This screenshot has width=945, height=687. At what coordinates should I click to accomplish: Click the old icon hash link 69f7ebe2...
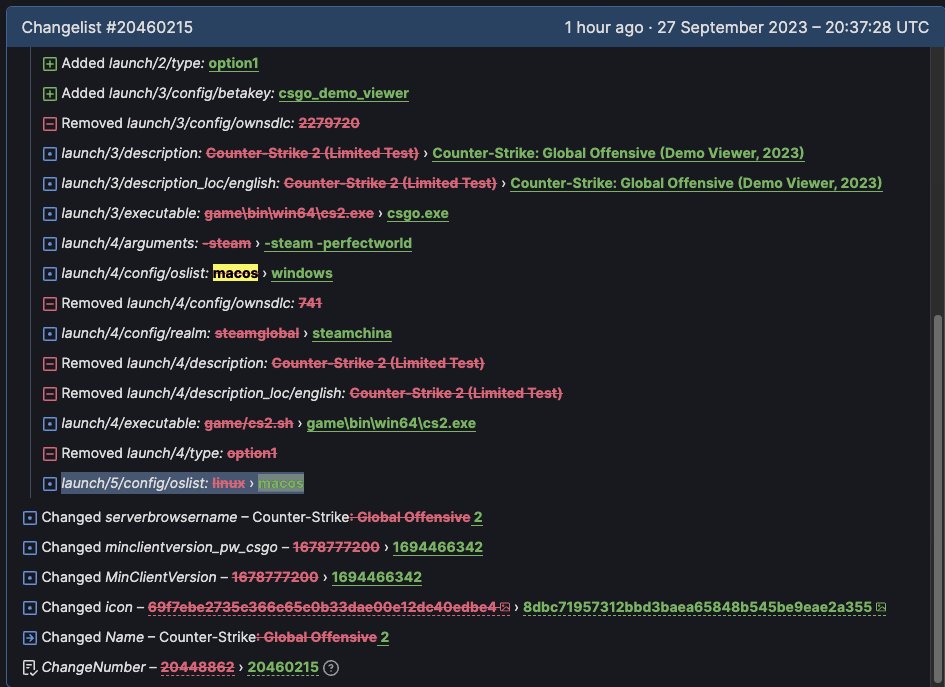322,607
